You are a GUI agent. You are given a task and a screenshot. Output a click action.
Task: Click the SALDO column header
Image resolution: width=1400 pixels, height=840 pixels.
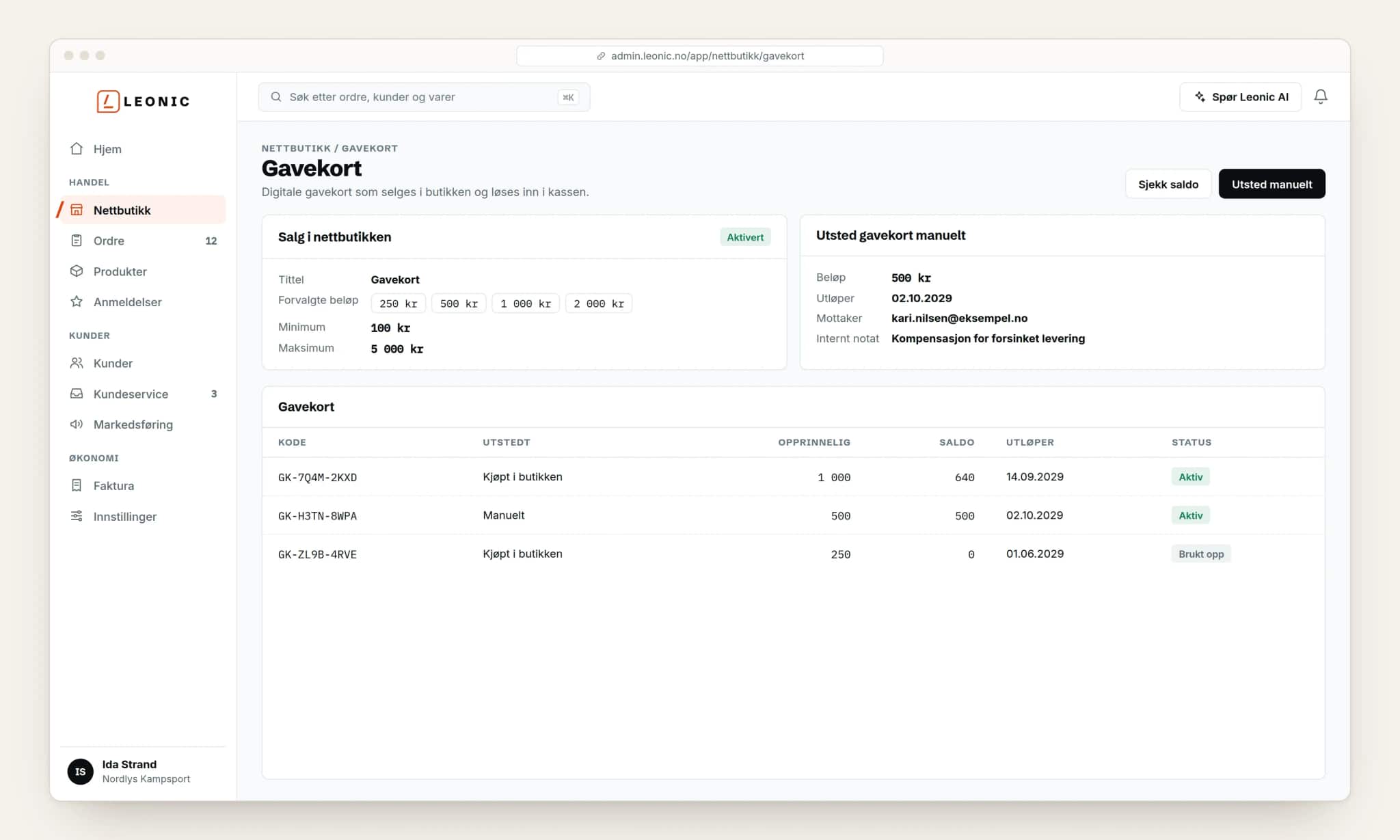click(956, 442)
